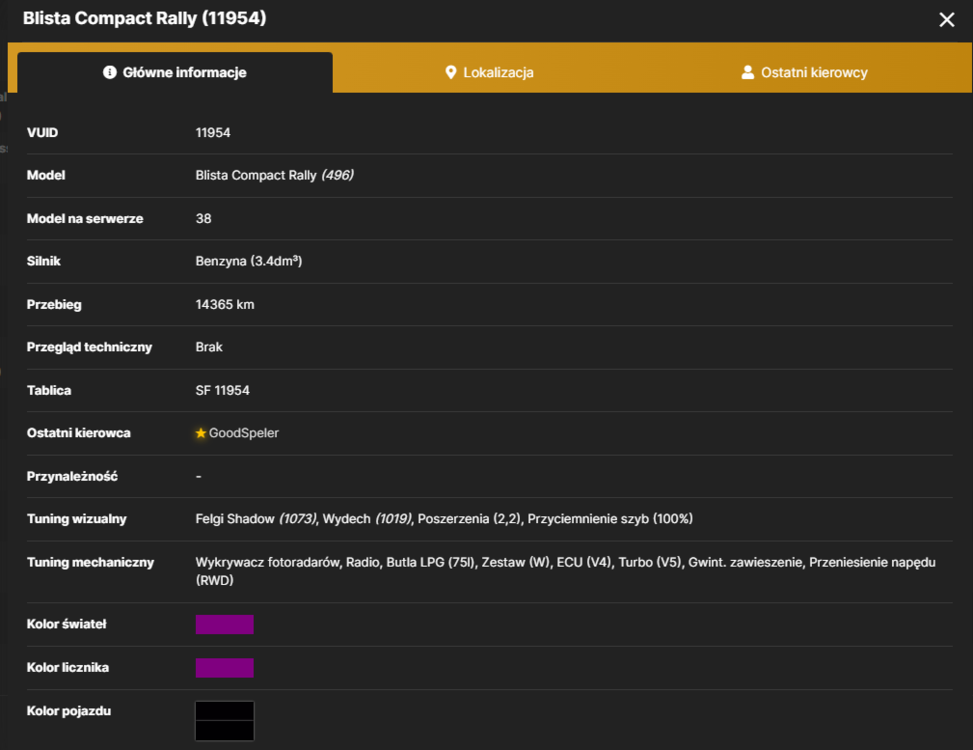
Task: Click the Przebieg row label
Action: [54, 305]
